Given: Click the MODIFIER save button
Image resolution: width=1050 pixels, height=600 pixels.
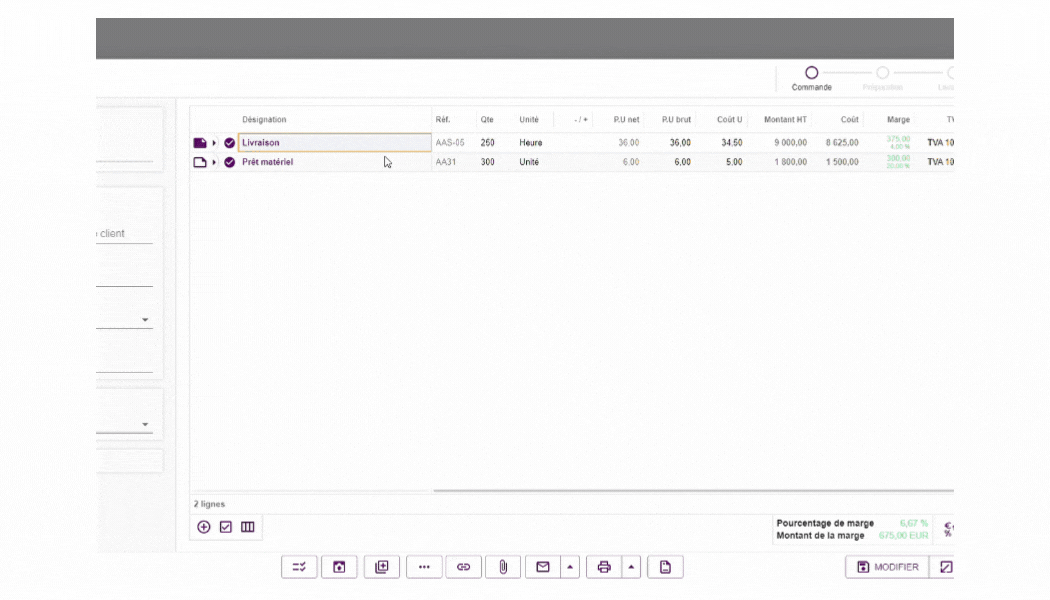Looking at the screenshot, I should click(x=887, y=567).
